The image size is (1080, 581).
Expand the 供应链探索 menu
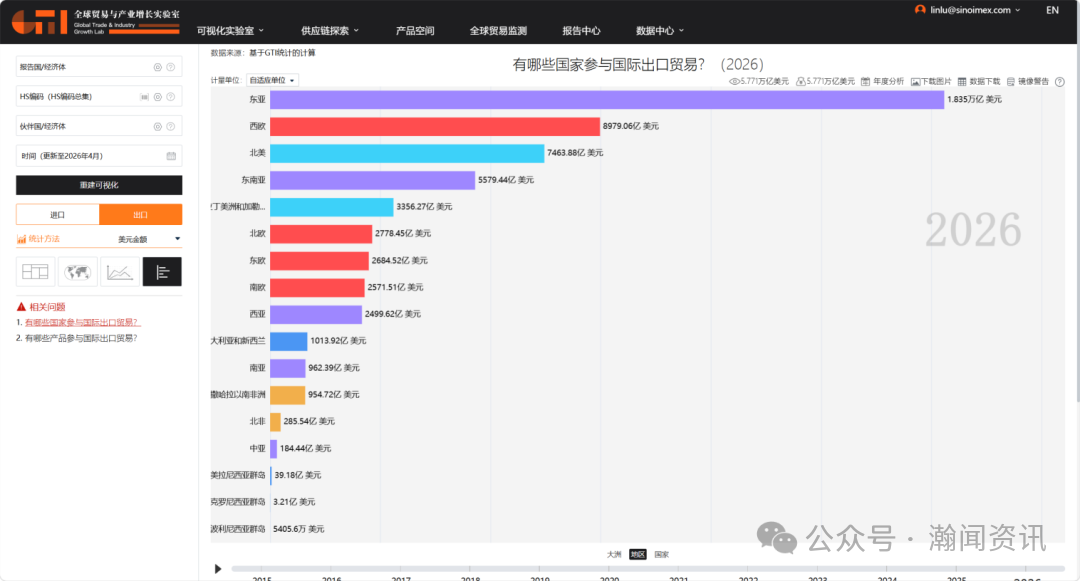(x=330, y=30)
